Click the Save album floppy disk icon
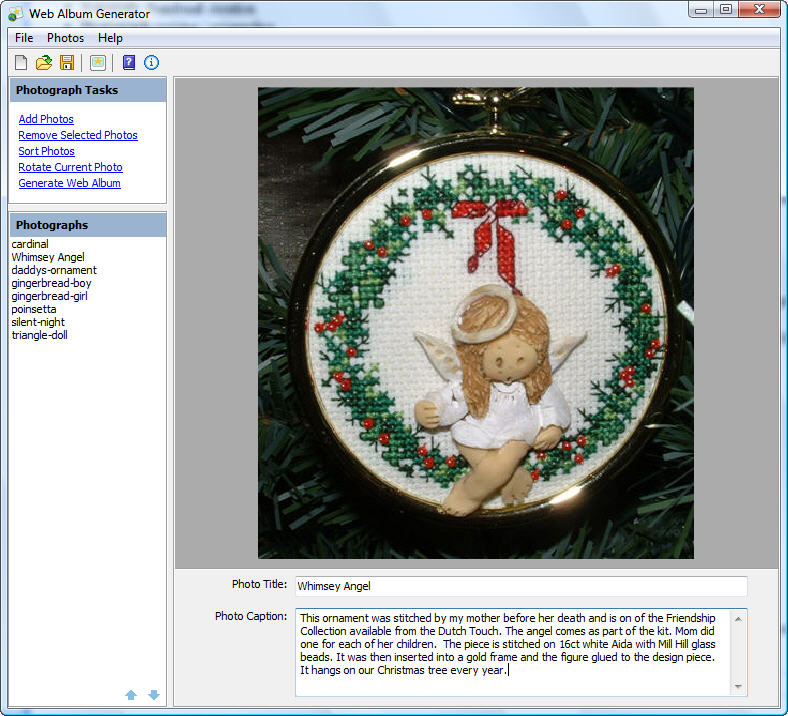The width and height of the screenshot is (788, 716). click(x=67, y=62)
